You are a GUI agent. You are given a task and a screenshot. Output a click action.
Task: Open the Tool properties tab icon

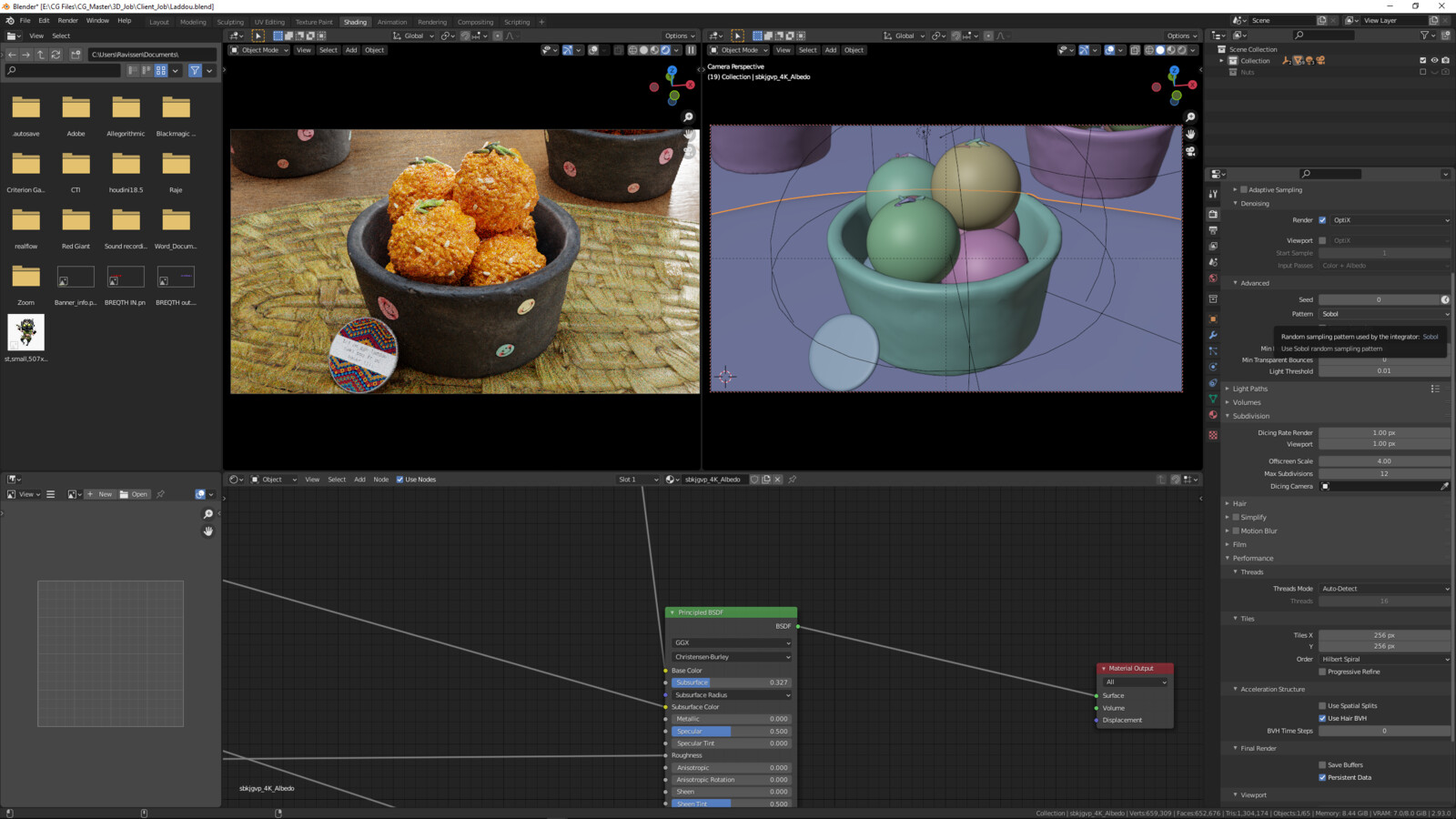pyautogui.click(x=1213, y=193)
